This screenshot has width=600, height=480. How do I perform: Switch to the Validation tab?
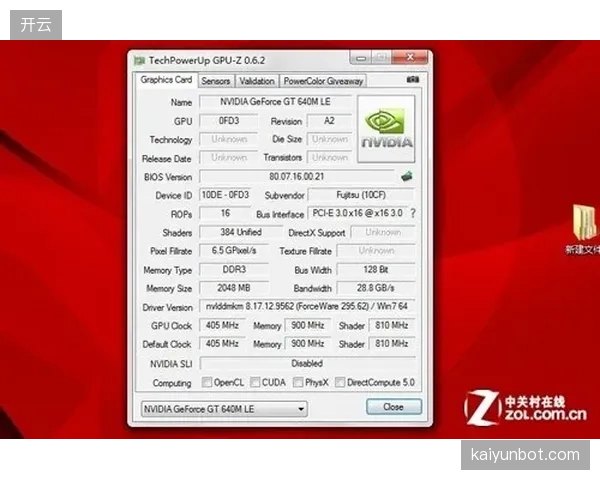[257, 81]
